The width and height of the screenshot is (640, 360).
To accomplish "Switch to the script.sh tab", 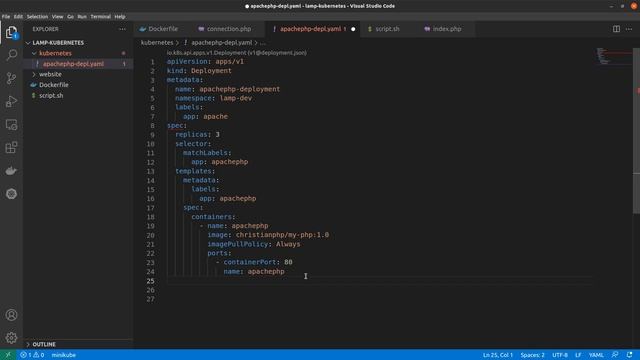I will (x=387, y=29).
